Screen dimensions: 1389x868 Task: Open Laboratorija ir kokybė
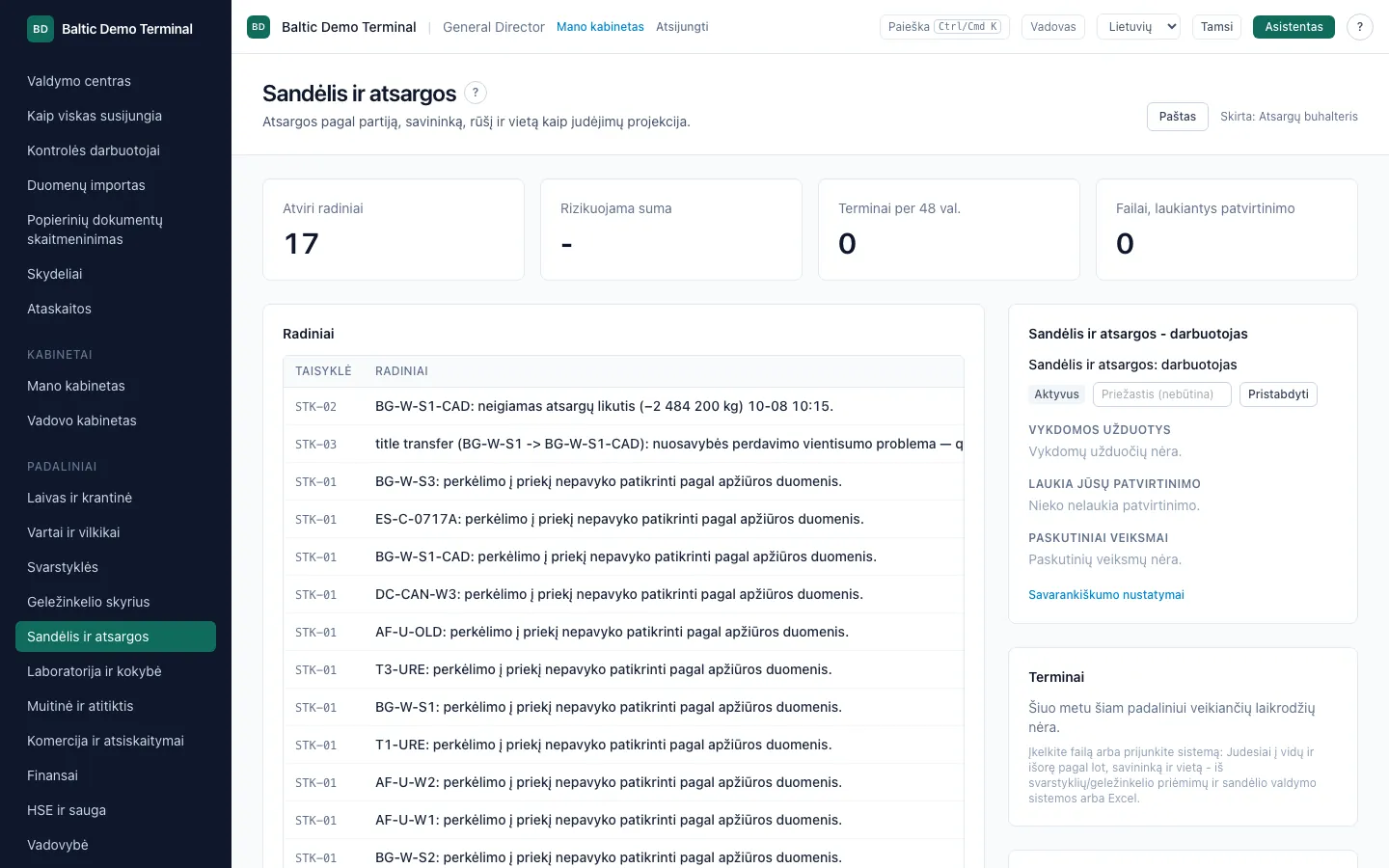coord(116,671)
